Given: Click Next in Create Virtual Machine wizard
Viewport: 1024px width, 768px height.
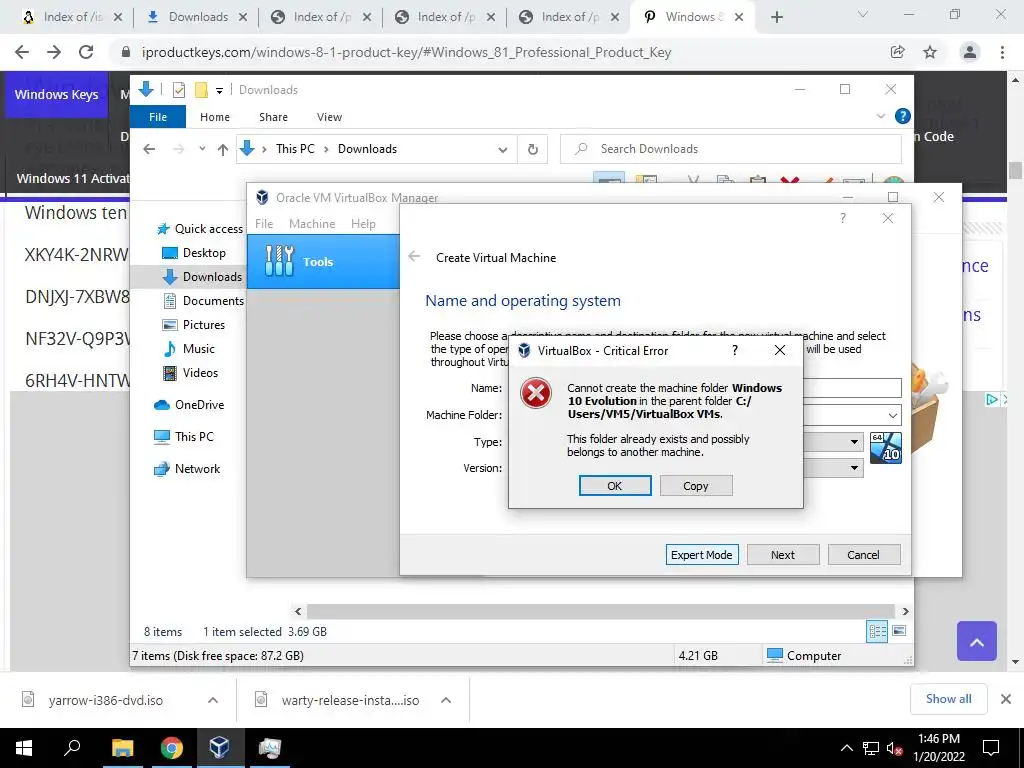Looking at the screenshot, I should point(782,554).
